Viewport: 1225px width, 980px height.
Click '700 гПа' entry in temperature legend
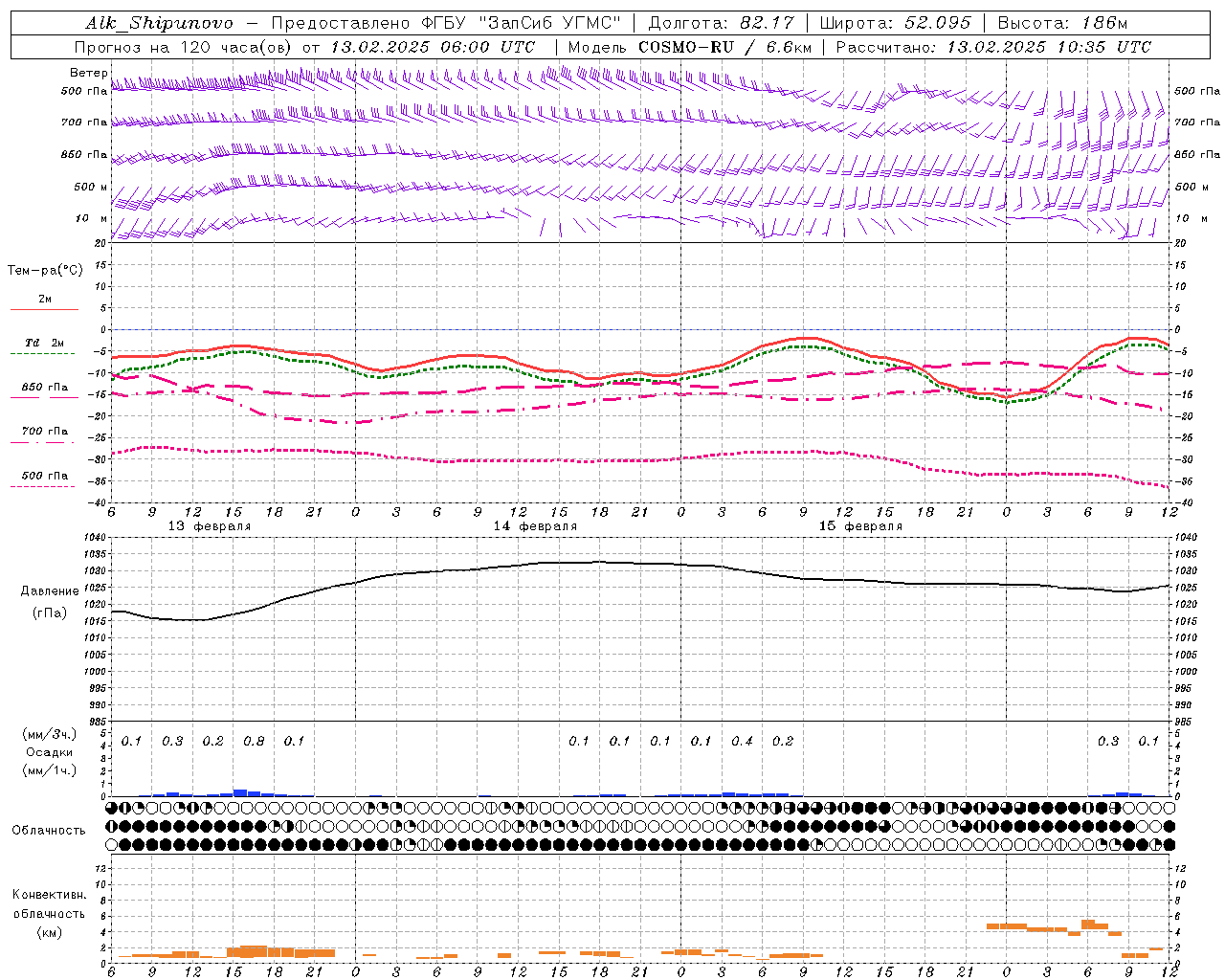[45, 431]
